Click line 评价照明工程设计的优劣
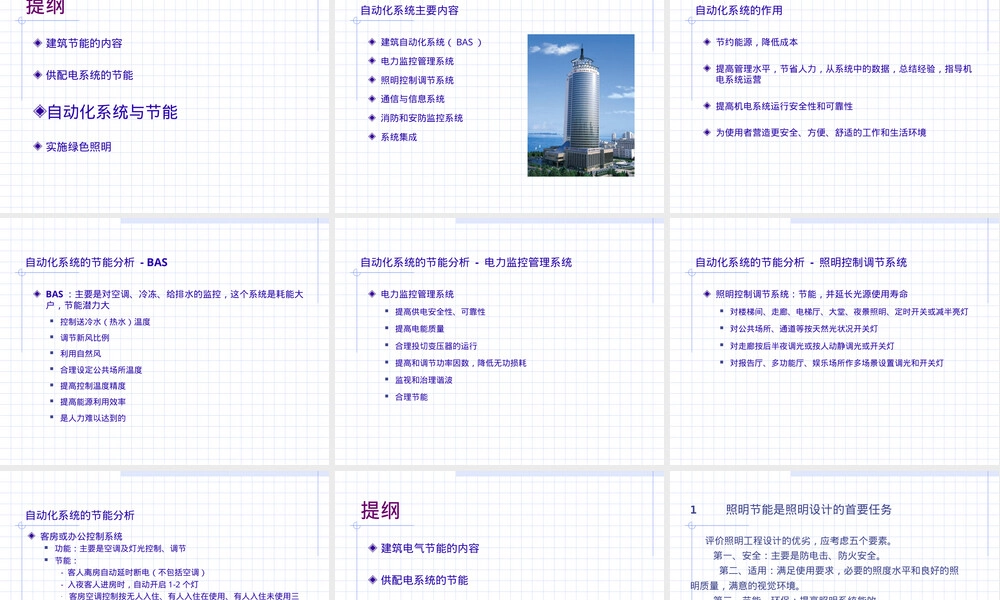The image size is (1000, 600). (798, 541)
